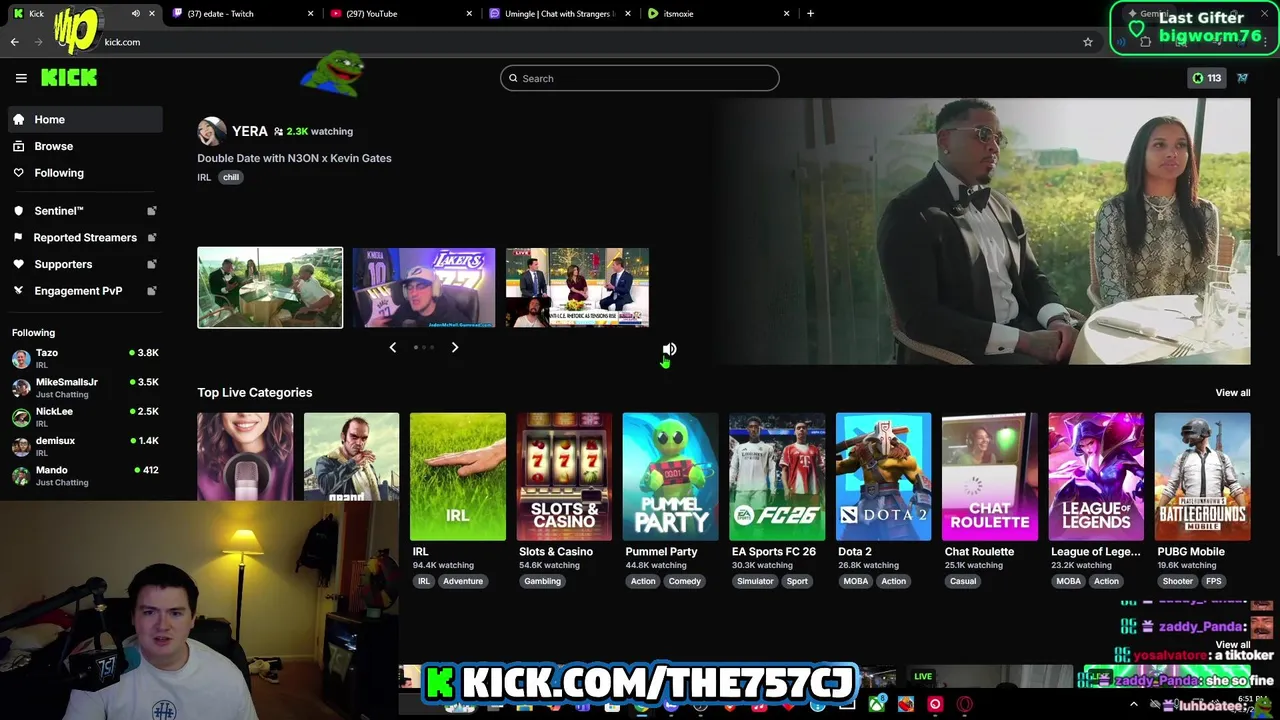
Task: Click the search magnifier icon
Action: coord(513,78)
